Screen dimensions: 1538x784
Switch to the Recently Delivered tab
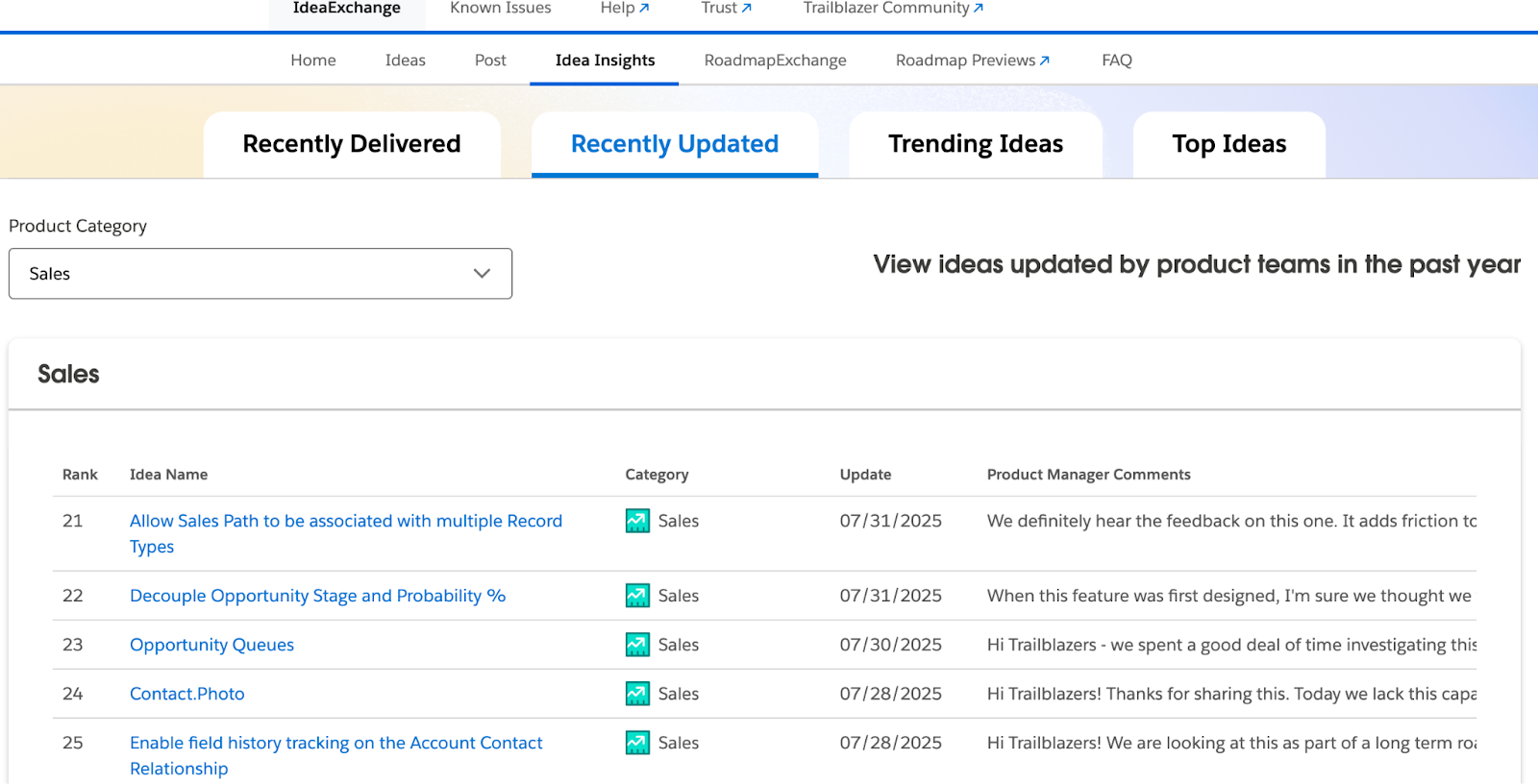point(352,144)
